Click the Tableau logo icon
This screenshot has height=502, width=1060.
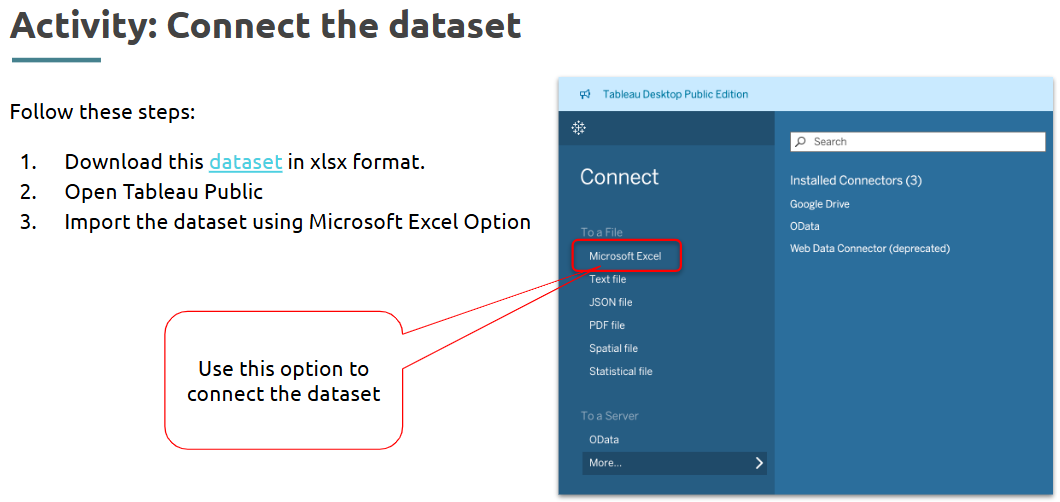(578, 128)
